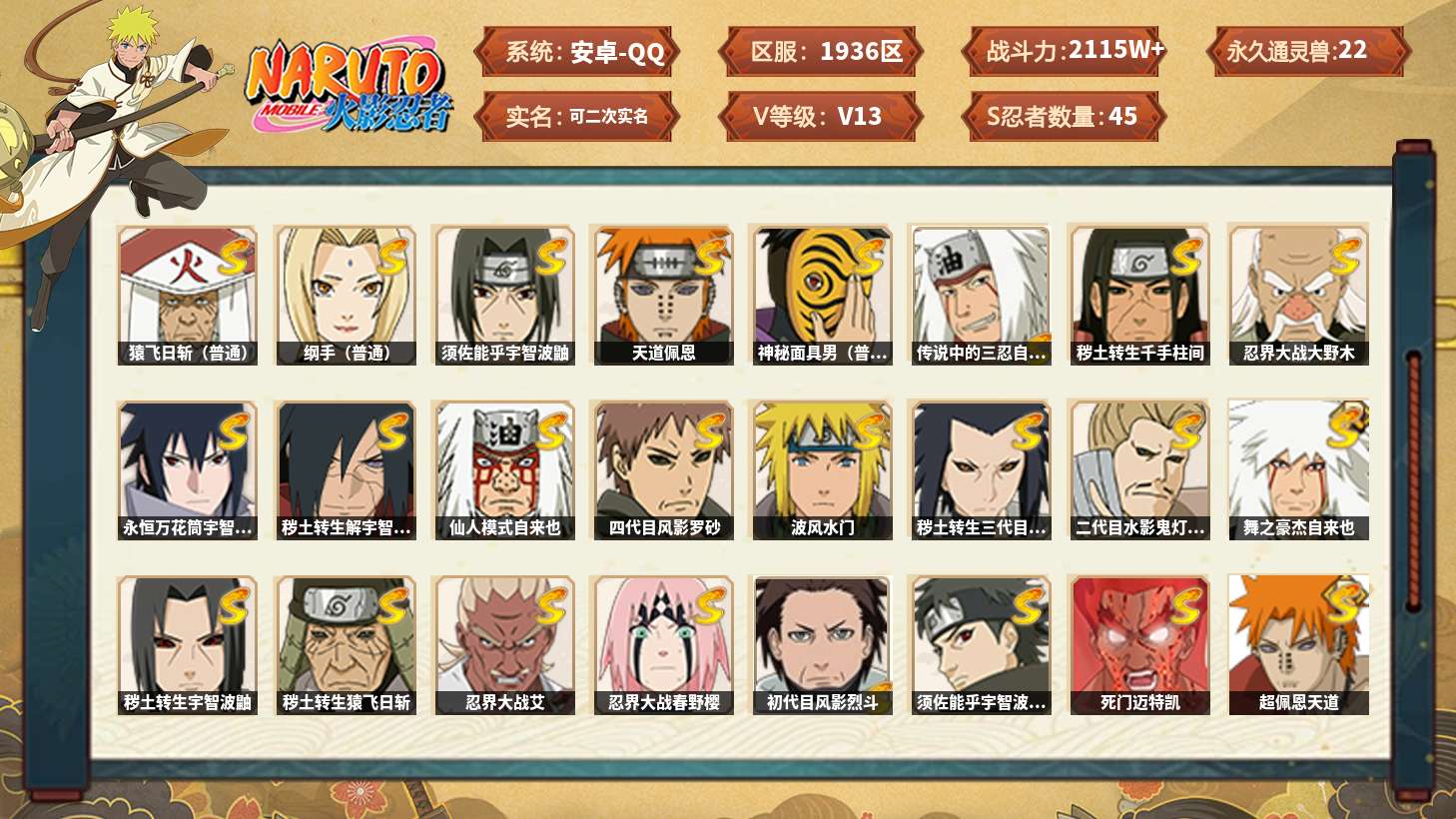Open the 初代目风影烈斗 thumbnail

(x=822, y=645)
